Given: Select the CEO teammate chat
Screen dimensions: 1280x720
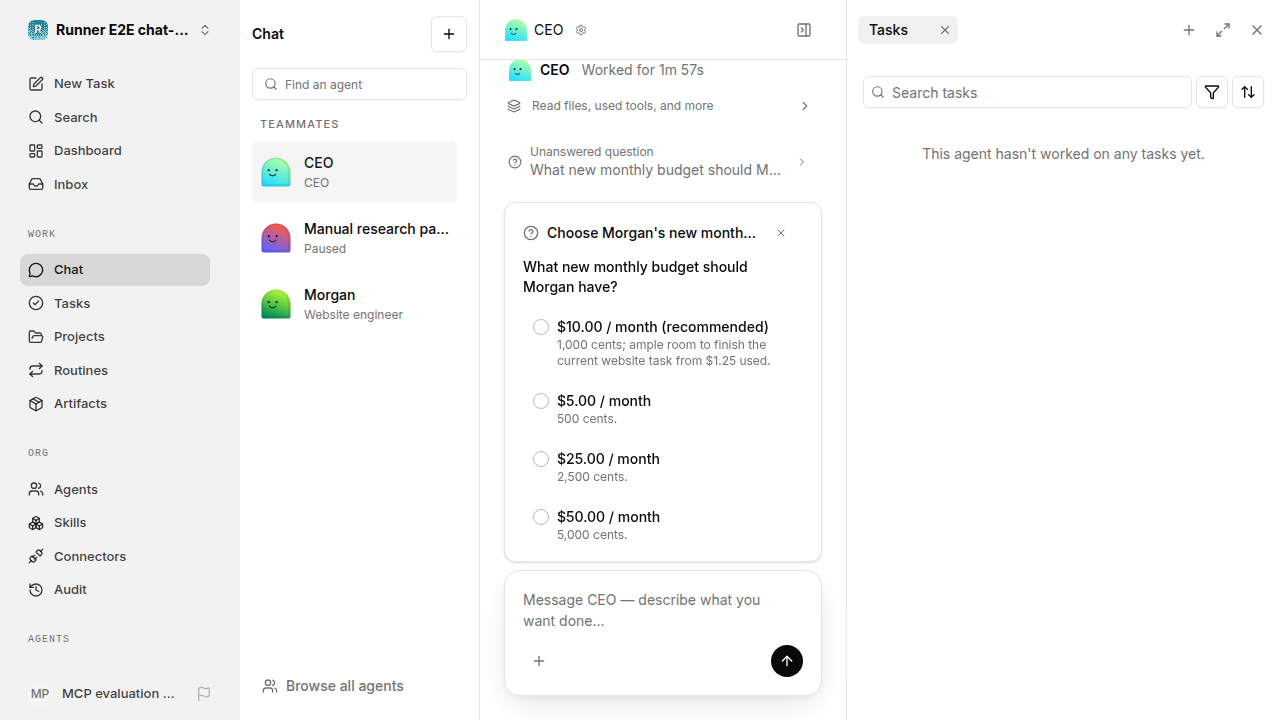Looking at the screenshot, I should 354,172.
